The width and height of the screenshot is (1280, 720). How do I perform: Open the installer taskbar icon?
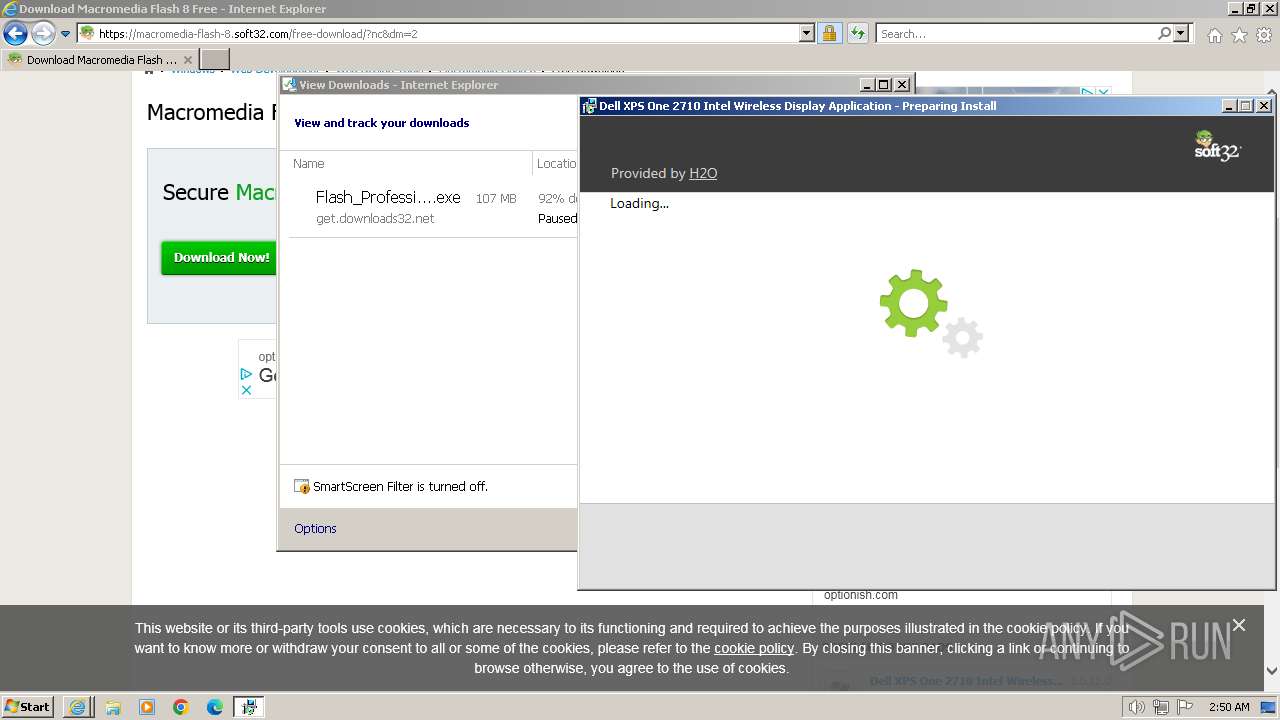pyautogui.click(x=249, y=707)
